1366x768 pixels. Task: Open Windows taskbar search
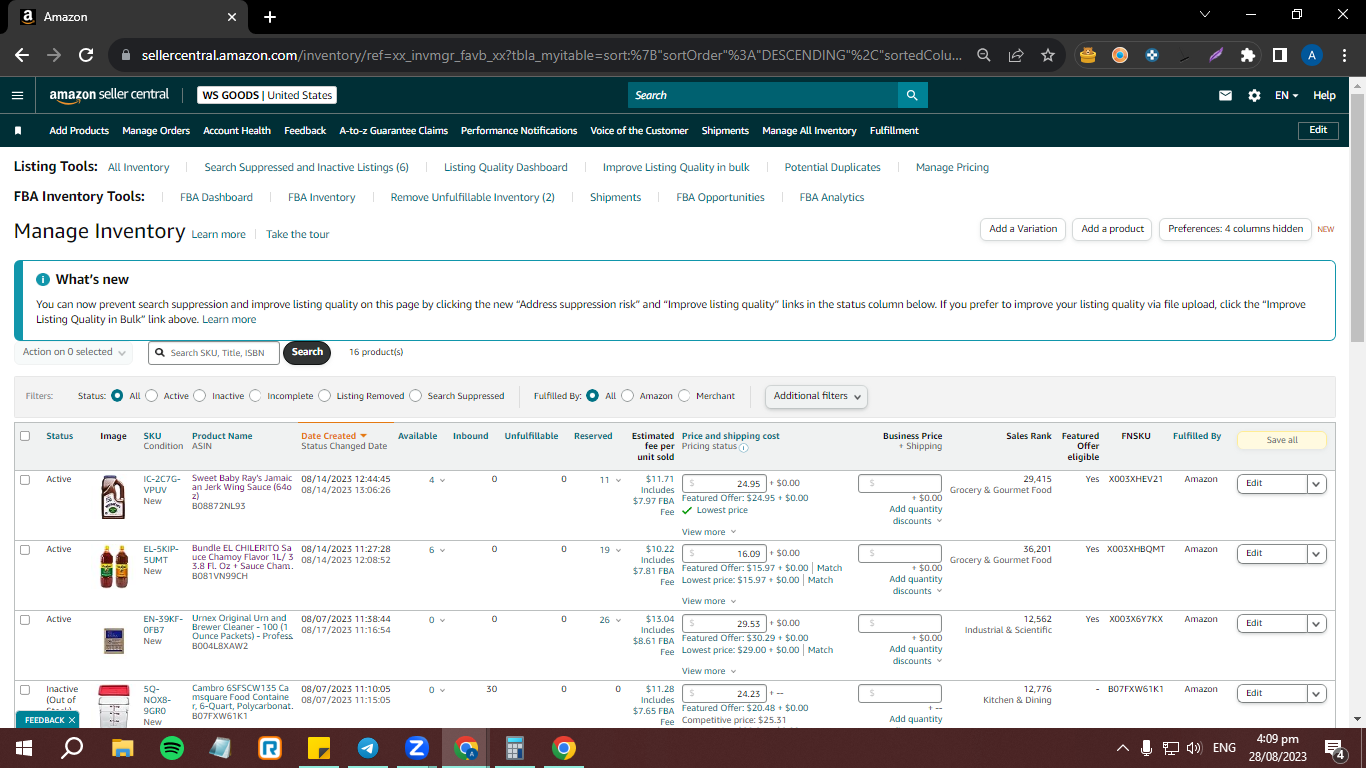73,747
